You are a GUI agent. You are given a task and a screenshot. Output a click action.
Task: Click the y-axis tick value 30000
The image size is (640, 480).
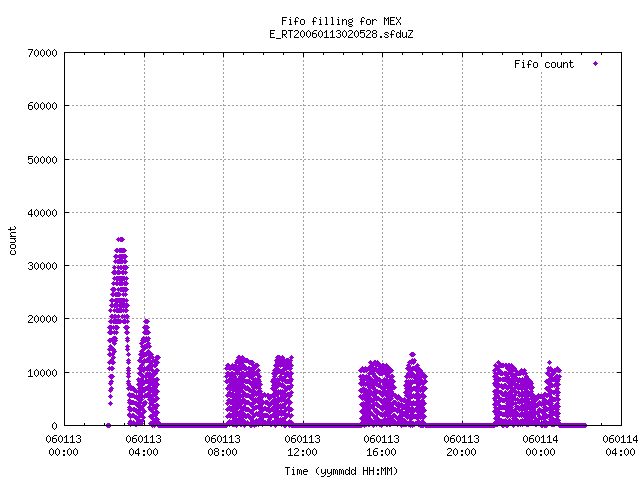[42, 266]
